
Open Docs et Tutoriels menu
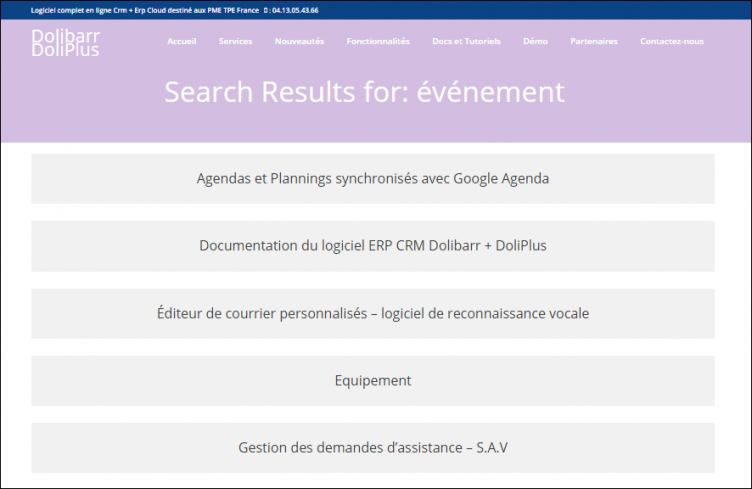pyautogui.click(x=466, y=41)
